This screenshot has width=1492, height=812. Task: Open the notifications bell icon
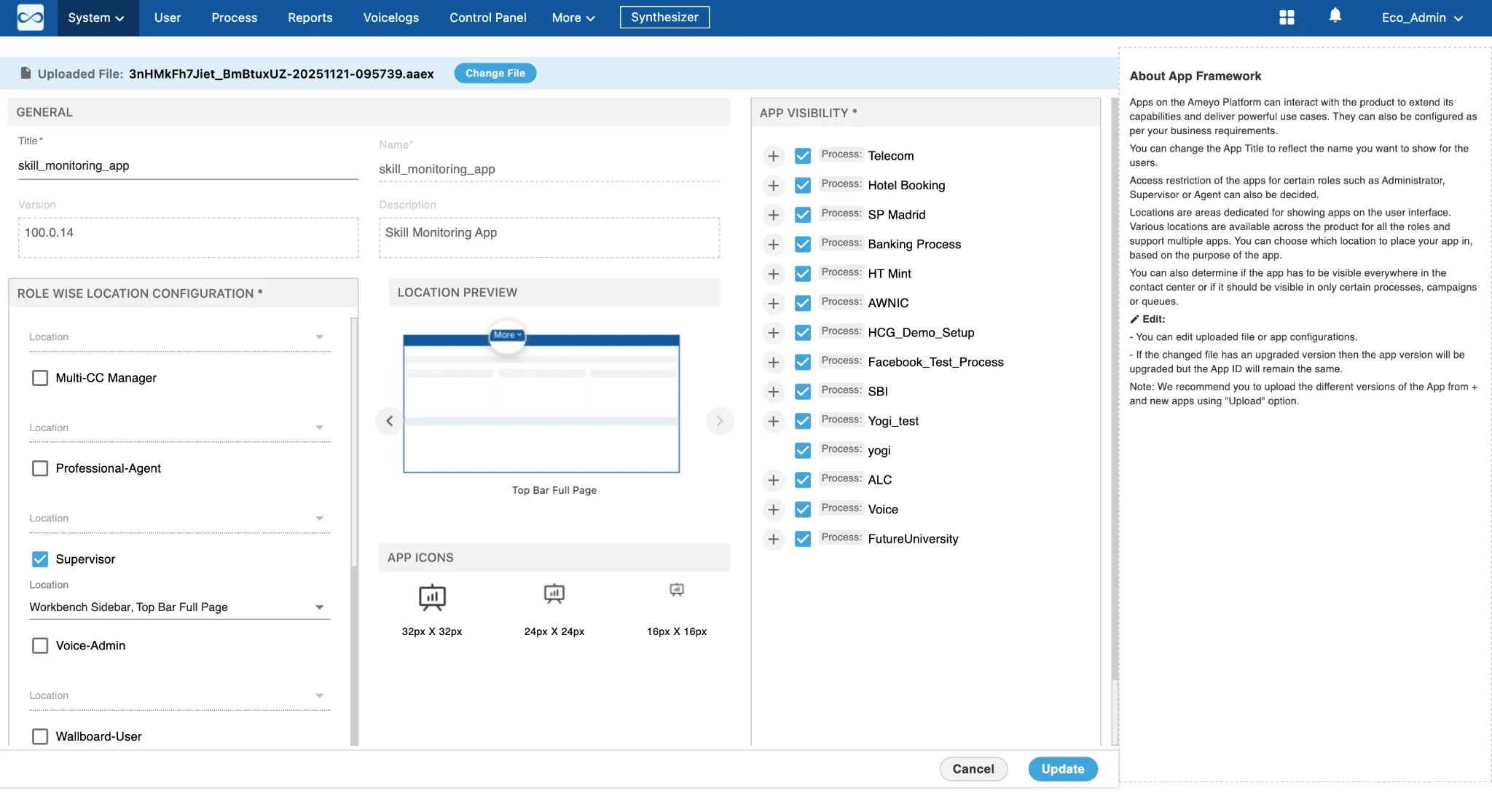pos(1335,16)
